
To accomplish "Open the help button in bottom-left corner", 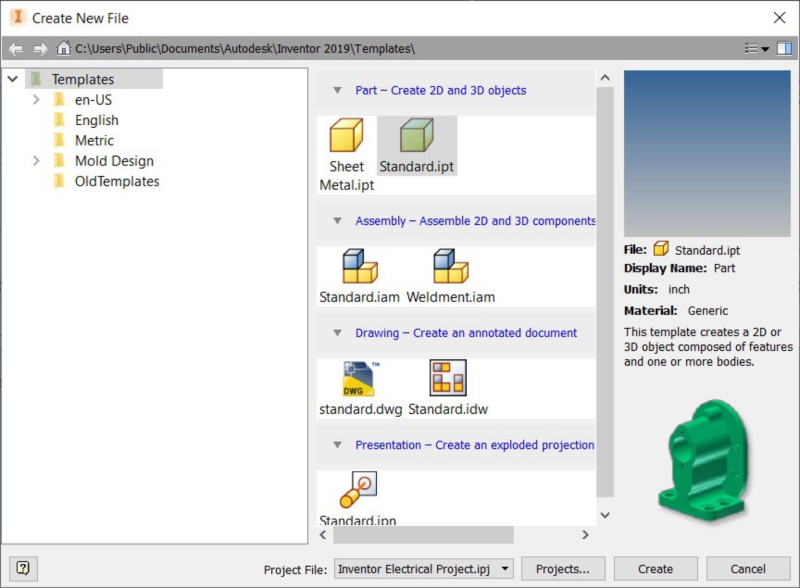I will point(23,568).
